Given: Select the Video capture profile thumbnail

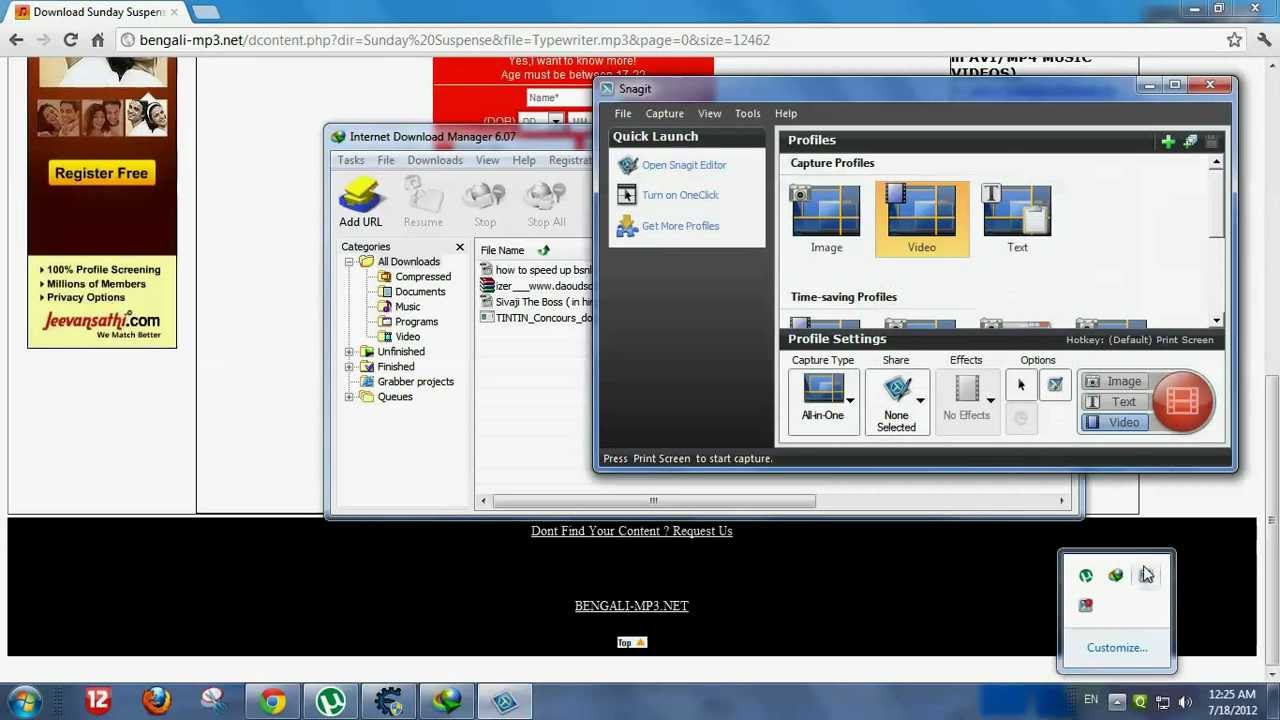Looking at the screenshot, I should tap(922, 219).
